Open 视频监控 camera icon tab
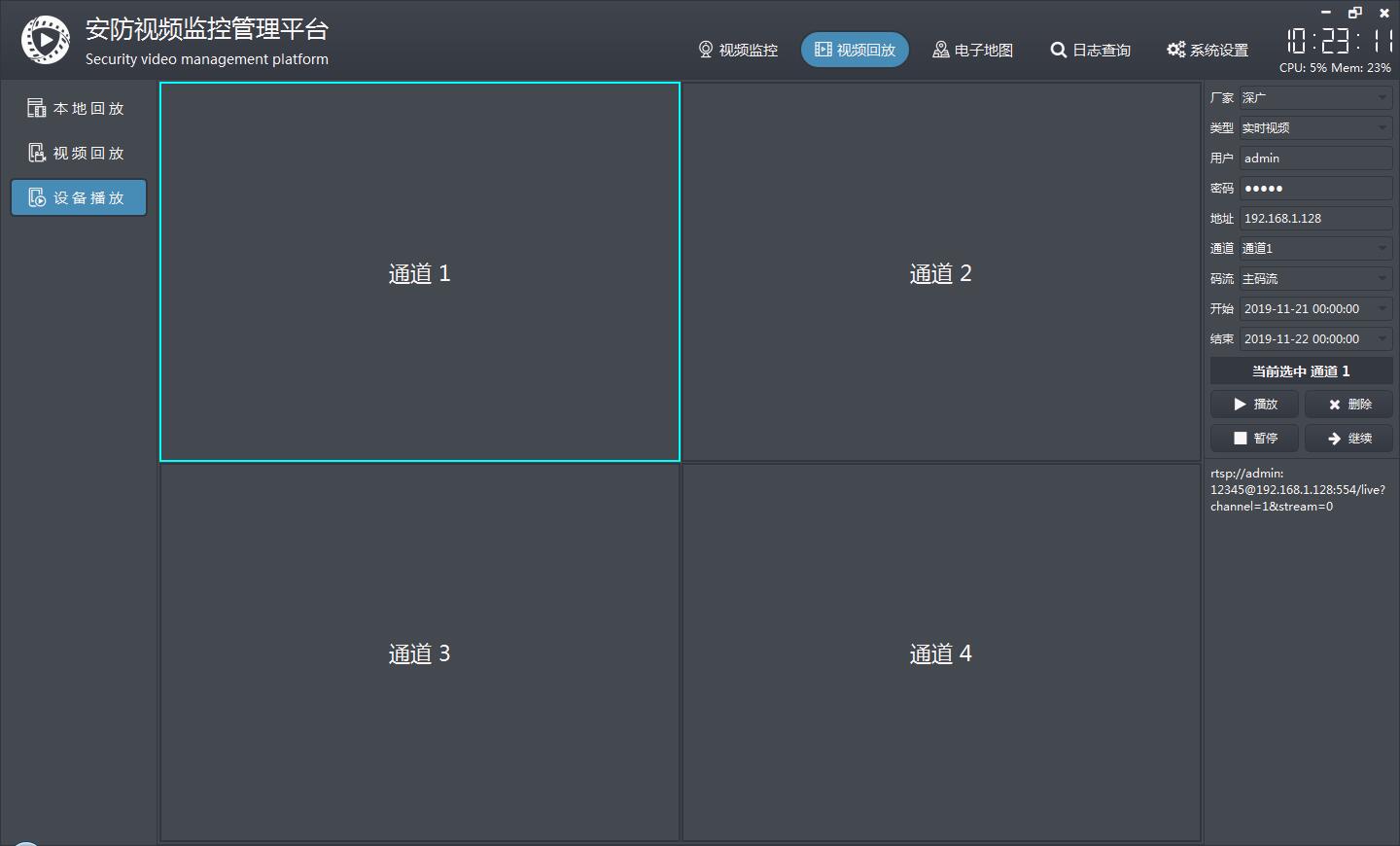 [x=738, y=50]
